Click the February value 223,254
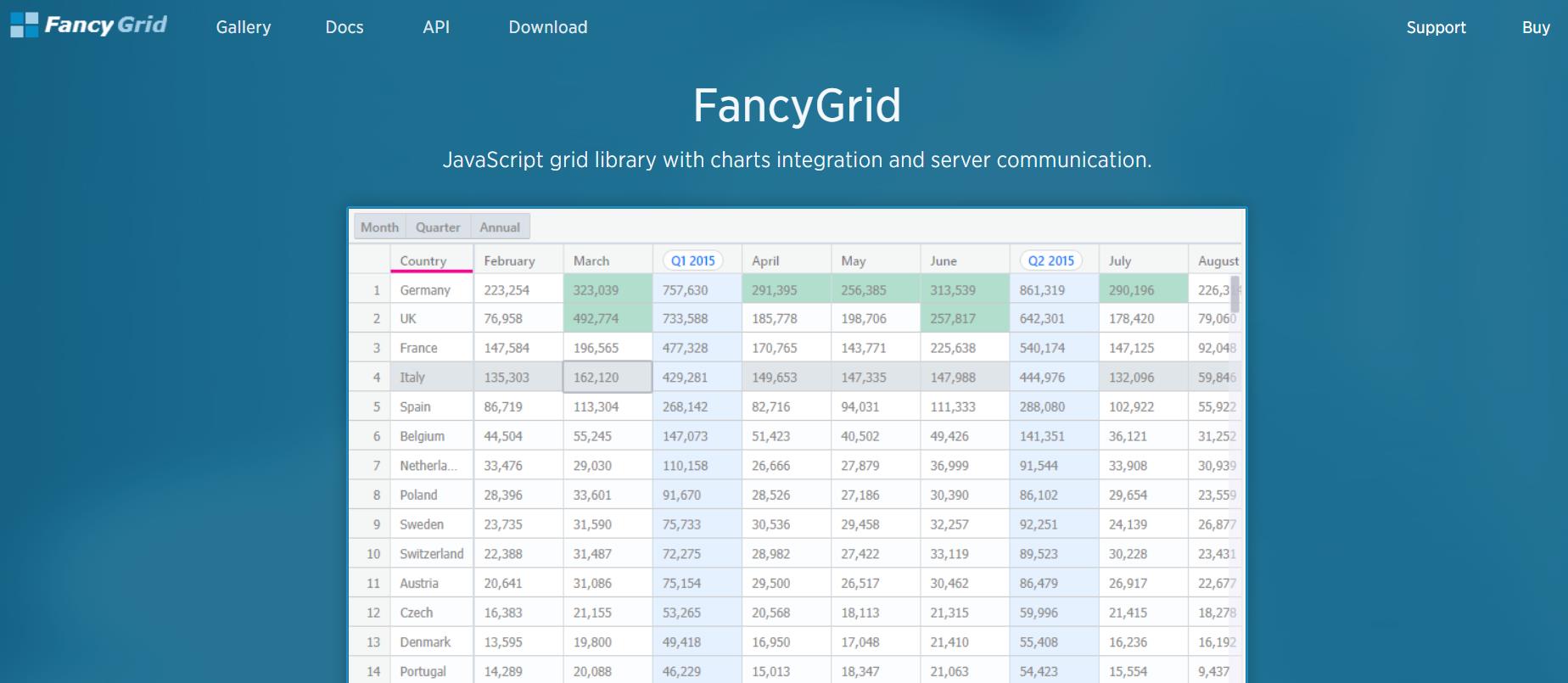Image resolution: width=1568 pixels, height=683 pixels. click(518, 290)
